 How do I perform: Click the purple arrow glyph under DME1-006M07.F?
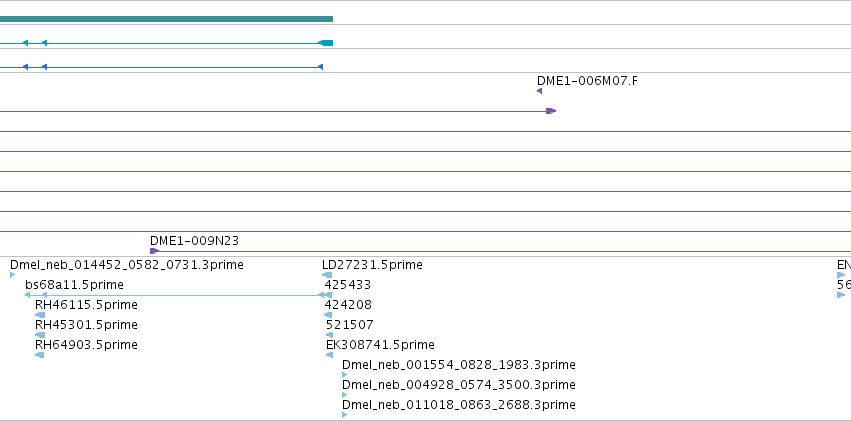click(x=539, y=91)
